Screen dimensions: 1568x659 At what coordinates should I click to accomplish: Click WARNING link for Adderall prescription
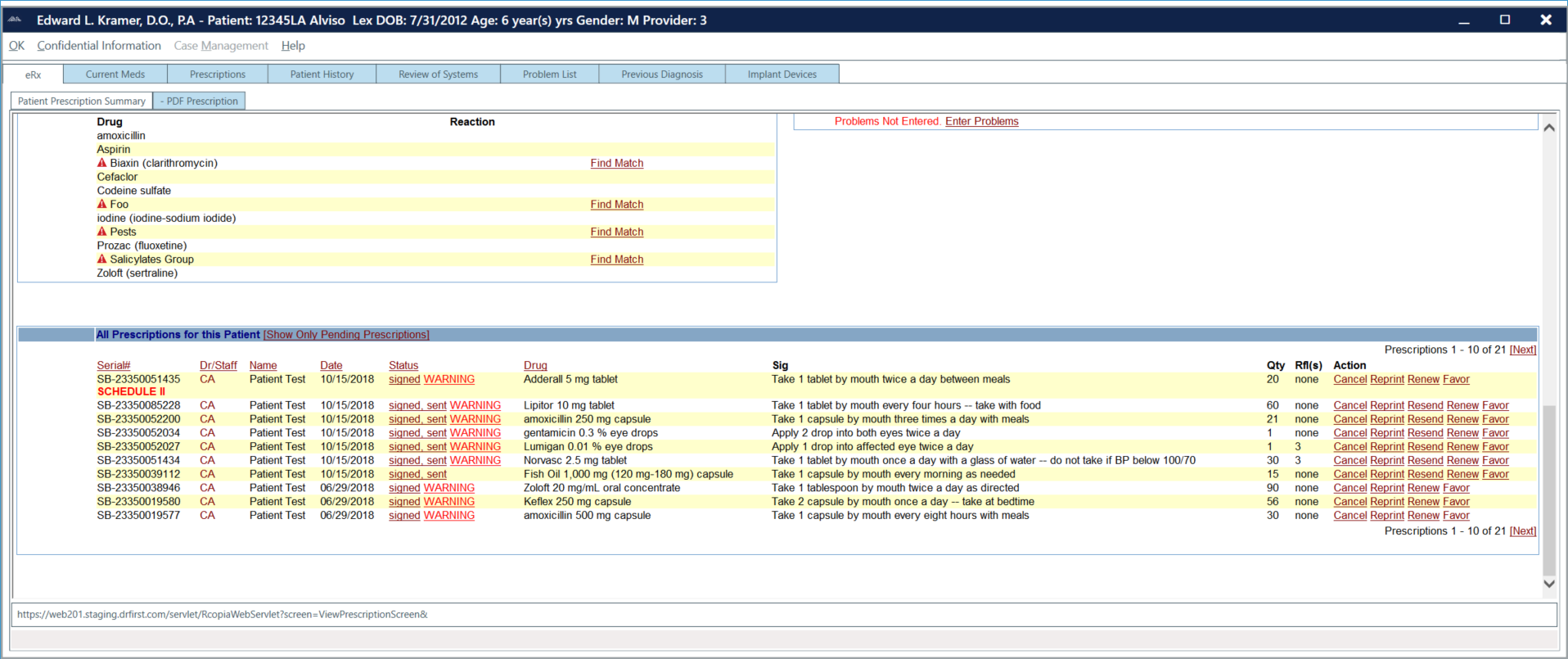pos(449,379)
